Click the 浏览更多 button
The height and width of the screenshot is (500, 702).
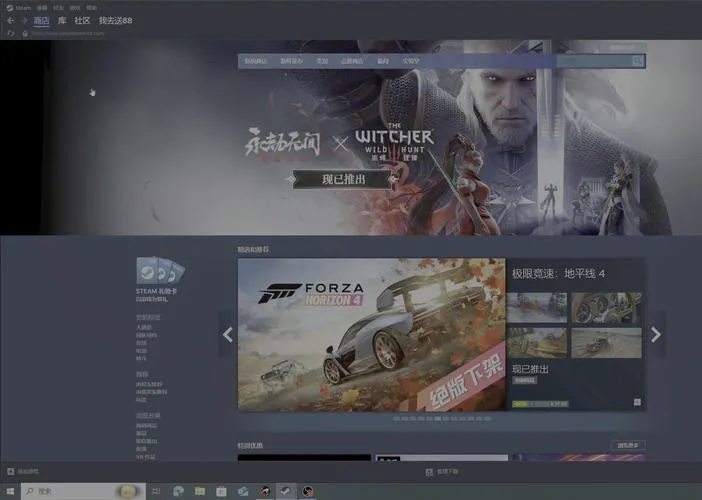tap(628, 445)
